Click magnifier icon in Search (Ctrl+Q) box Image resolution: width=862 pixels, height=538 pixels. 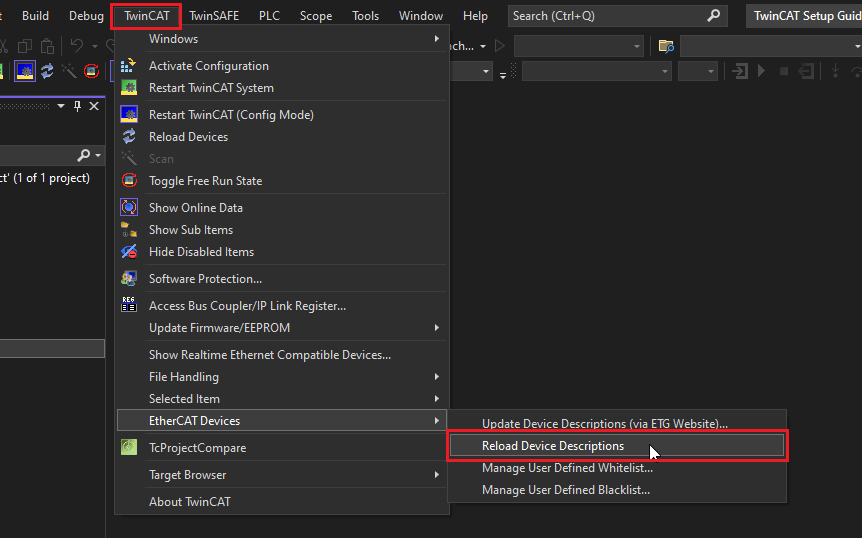coord(714,16)
